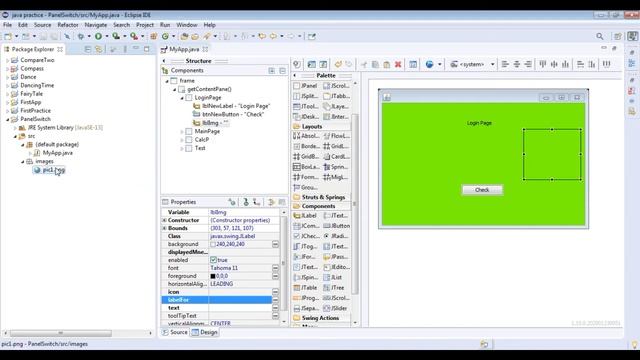Image resolution: width=640 pixels, height=360 pixels.
Task: Click the paste icon in designer toolbar
Action: pos(387,64)
